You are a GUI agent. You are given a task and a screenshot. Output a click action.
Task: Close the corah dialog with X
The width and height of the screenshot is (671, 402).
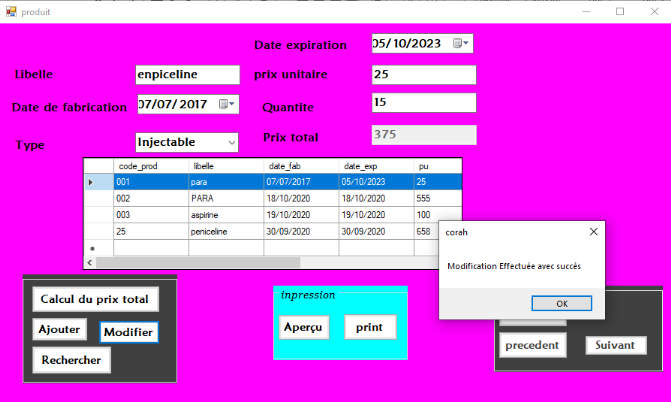click(x=594, y=232)
